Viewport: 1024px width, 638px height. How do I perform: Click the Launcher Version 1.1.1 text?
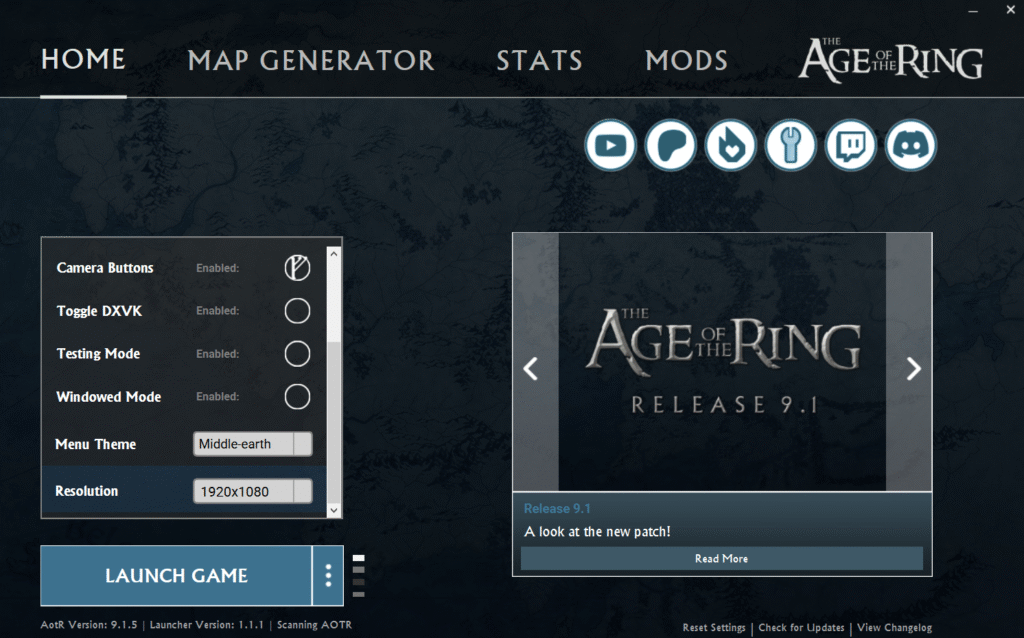point(206,625)
